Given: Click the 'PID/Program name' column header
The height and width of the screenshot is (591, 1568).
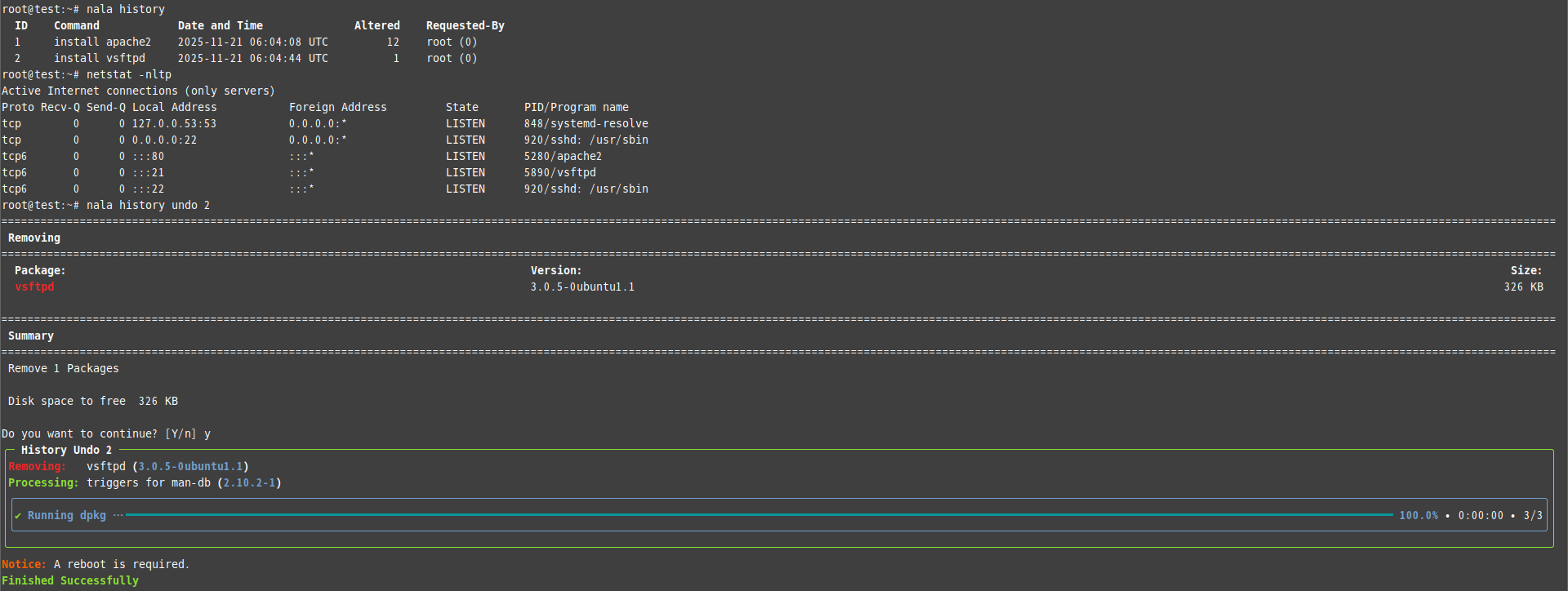Looking at the screenshot, I should pos(576,108).
